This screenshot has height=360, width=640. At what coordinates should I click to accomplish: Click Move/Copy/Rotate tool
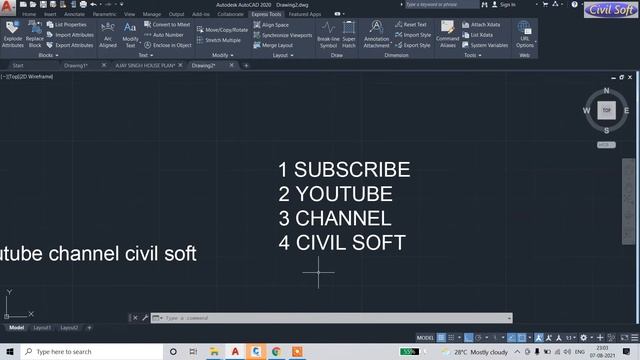click(222, 29)
